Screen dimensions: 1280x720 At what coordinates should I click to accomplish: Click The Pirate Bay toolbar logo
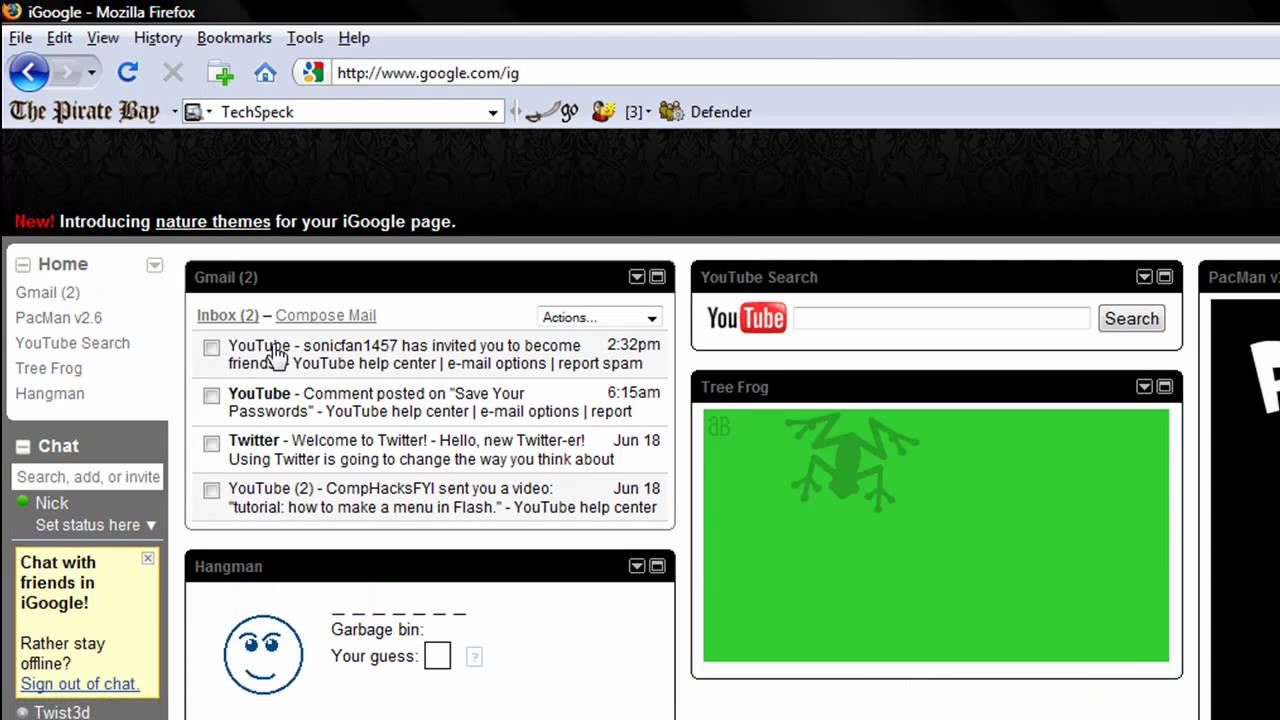[x=84, y=111]
